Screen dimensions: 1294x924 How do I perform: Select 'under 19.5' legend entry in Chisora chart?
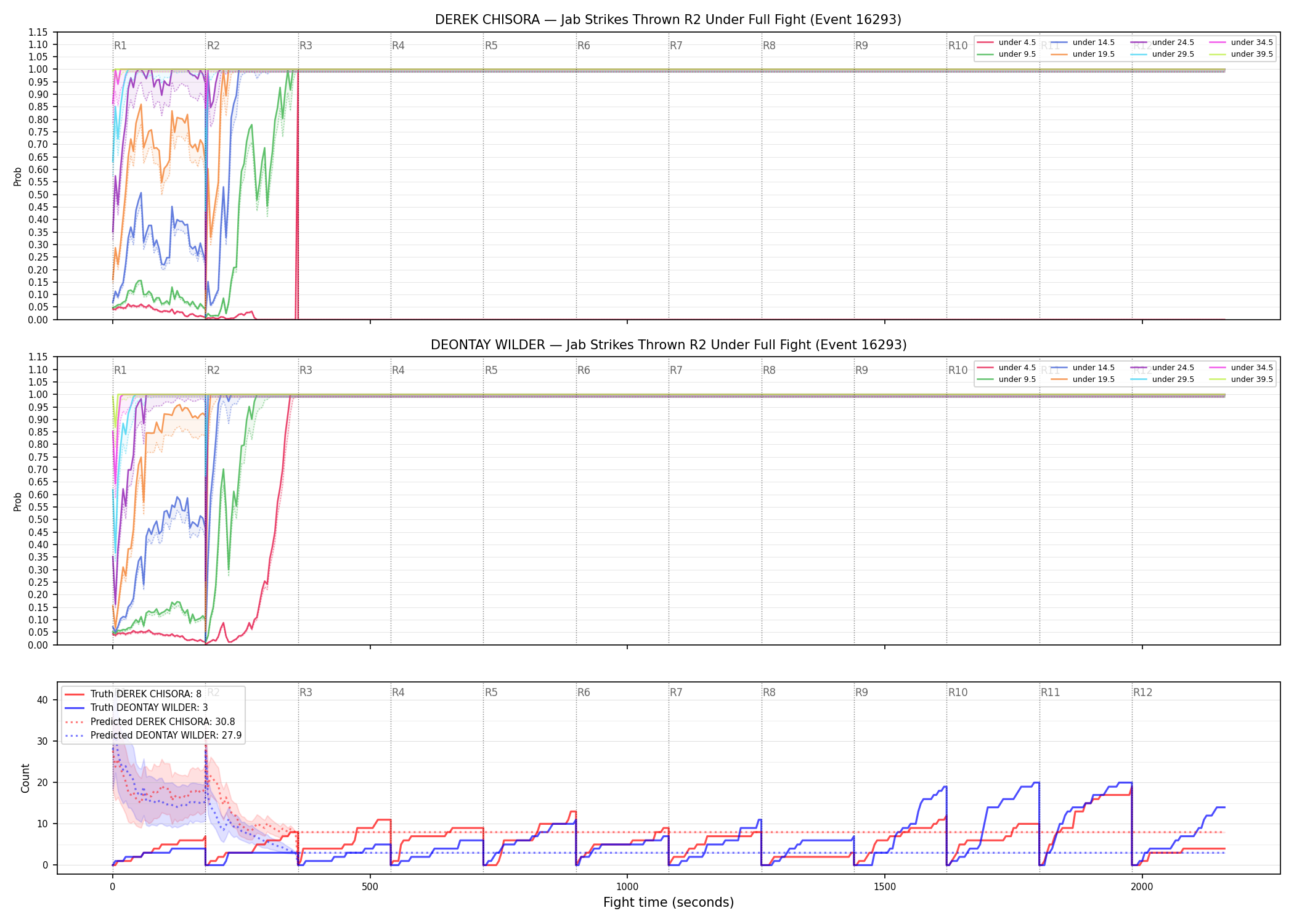(x=1083, y=54)
